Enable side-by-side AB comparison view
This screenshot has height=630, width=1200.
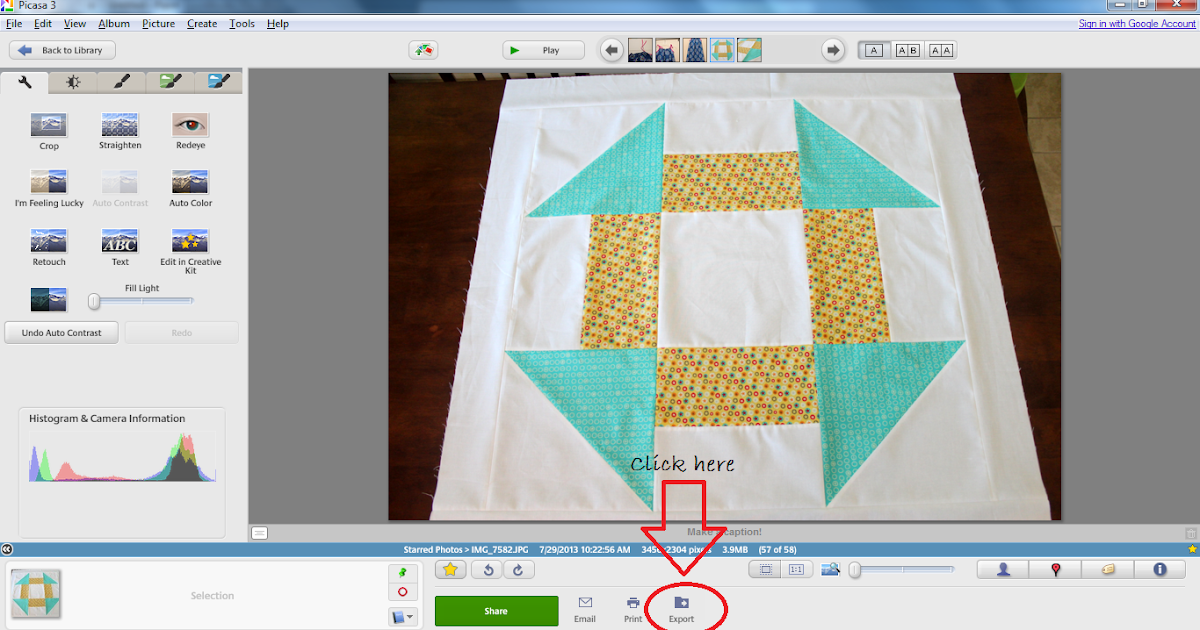click(x=908, y=49)
